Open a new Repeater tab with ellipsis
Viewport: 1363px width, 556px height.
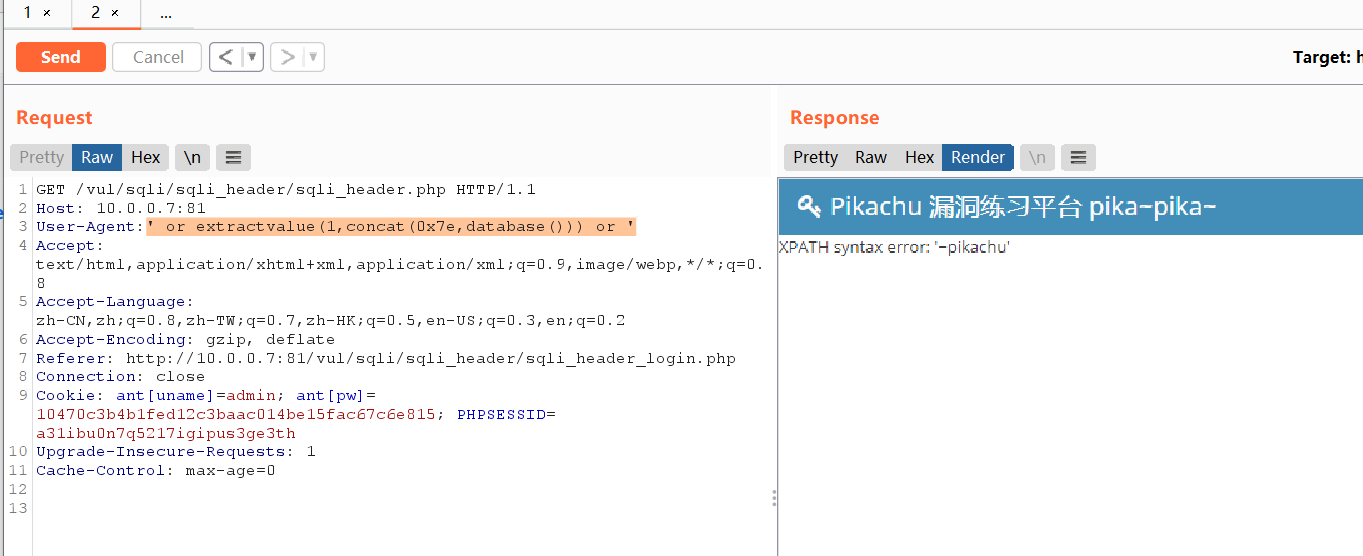click(166, 14)
